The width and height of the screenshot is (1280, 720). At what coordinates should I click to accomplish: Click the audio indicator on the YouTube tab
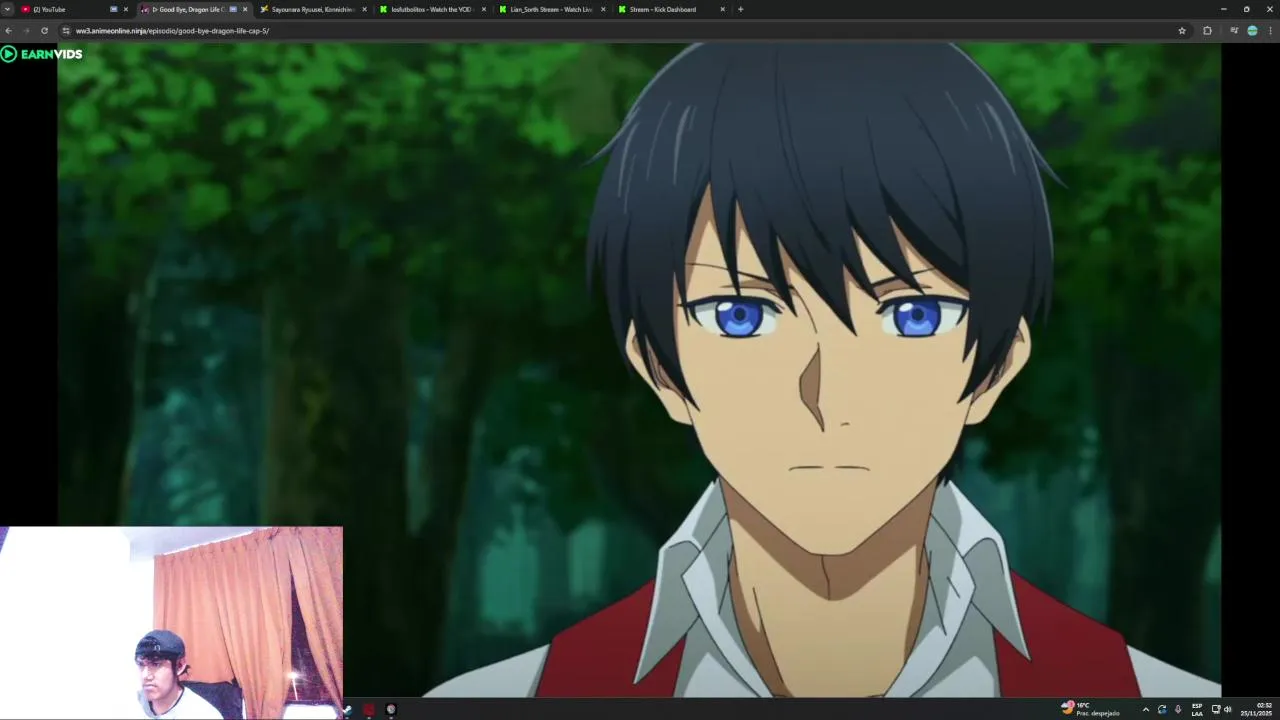(113, 9)
